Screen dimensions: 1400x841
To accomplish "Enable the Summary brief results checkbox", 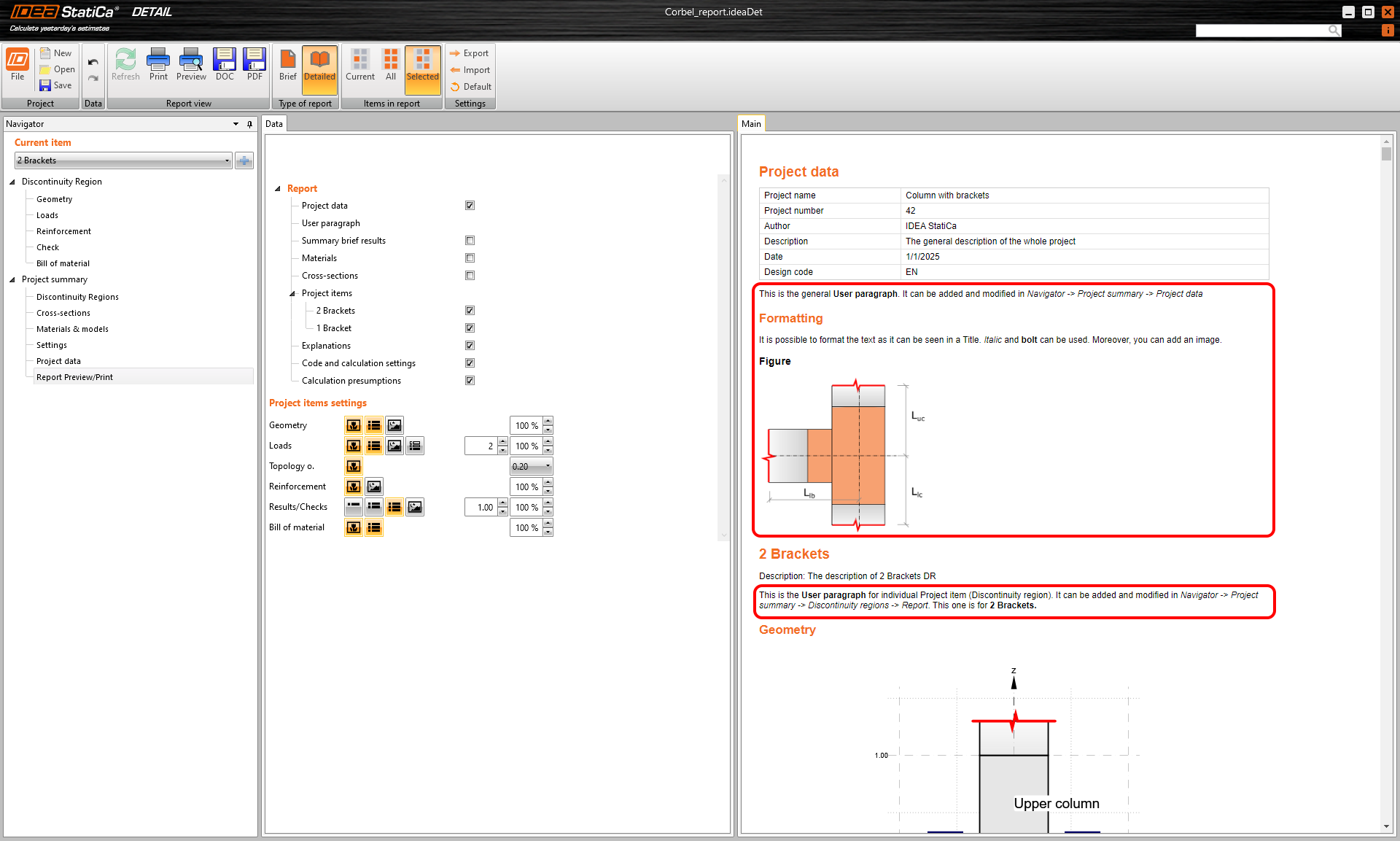I will click(470, 240).
